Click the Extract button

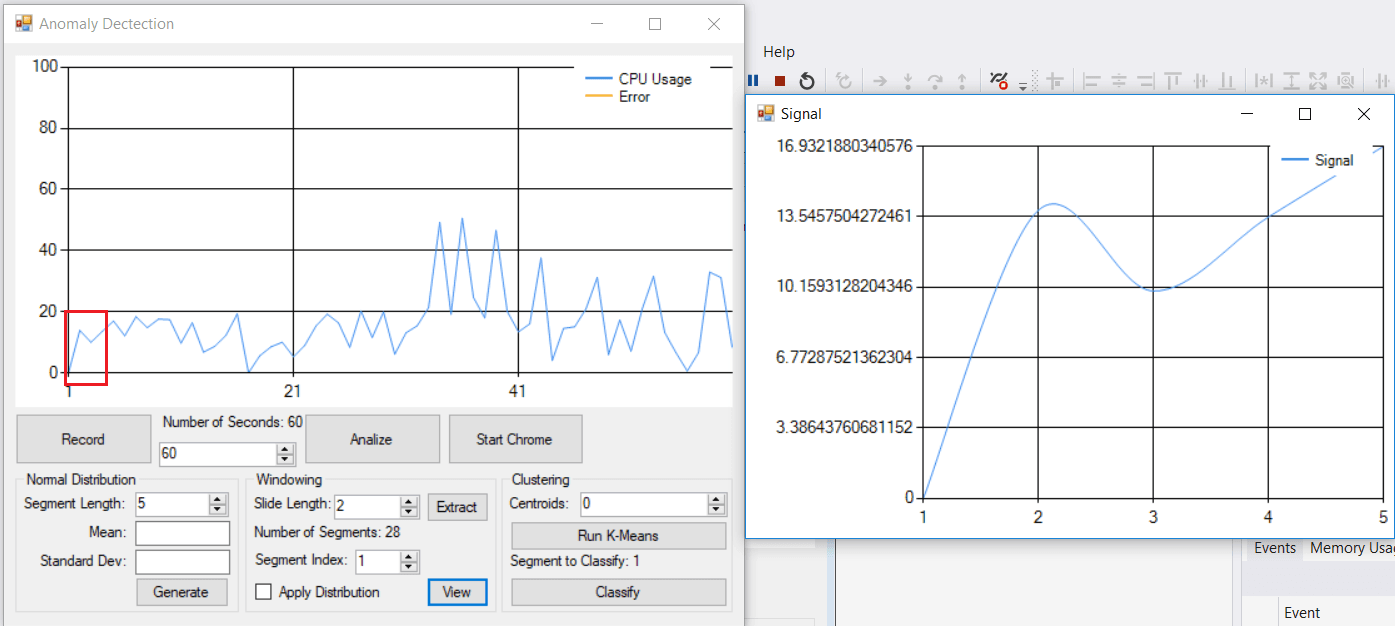(457, 507)
